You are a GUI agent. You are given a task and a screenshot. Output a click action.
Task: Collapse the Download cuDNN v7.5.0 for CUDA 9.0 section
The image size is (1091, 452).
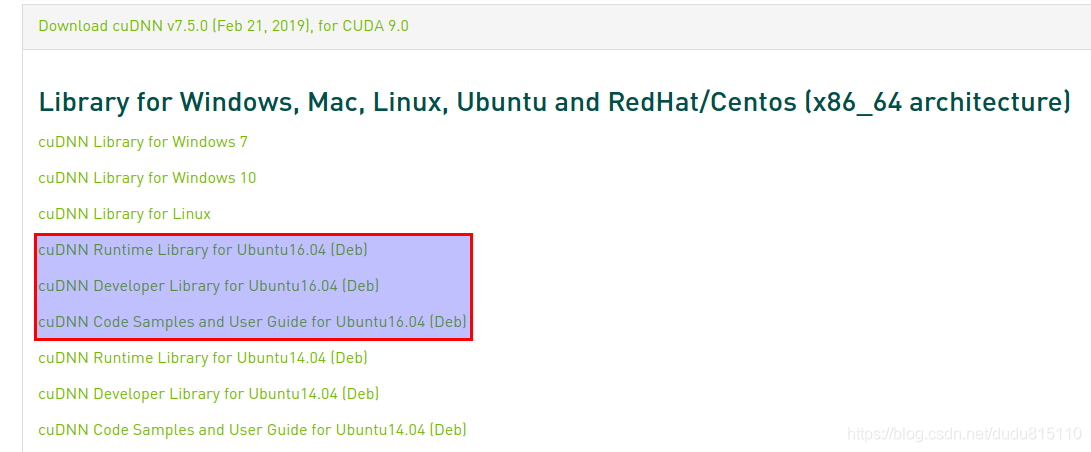tap(223, 26)
